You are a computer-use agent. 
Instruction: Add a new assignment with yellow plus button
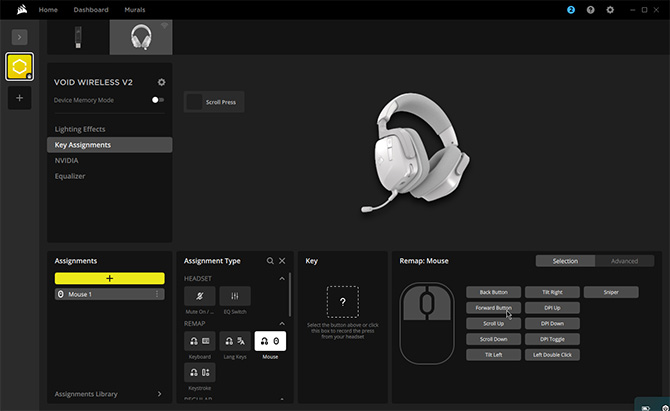click(x=109, y=278)
